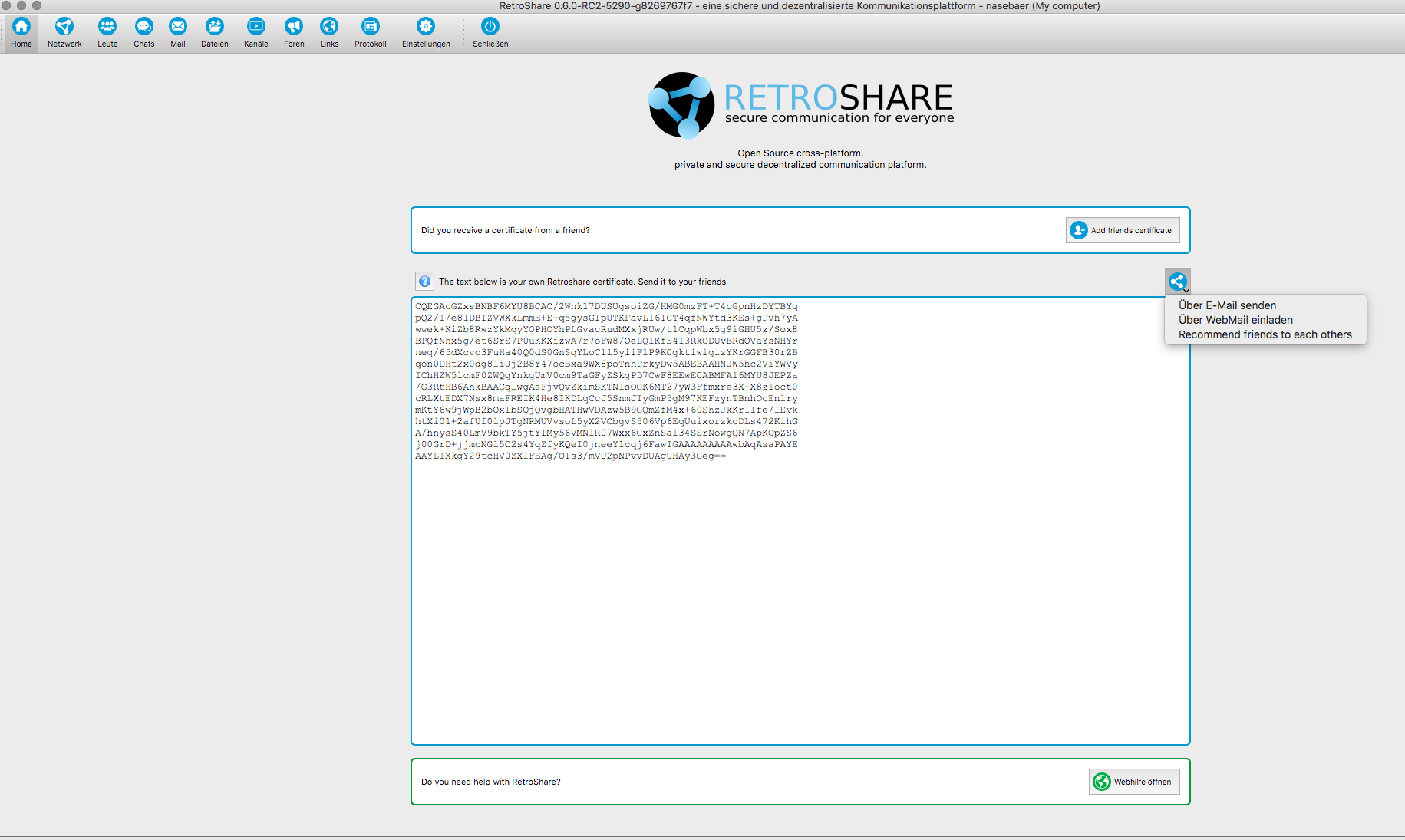Open the Links section

click(x=329, y=27)
